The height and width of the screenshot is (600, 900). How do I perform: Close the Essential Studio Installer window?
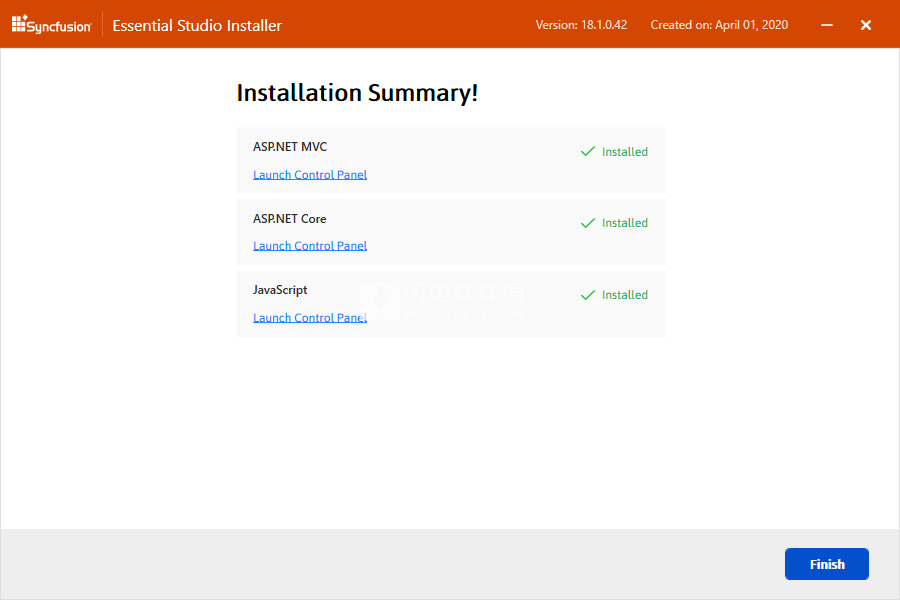coord(866,25)
